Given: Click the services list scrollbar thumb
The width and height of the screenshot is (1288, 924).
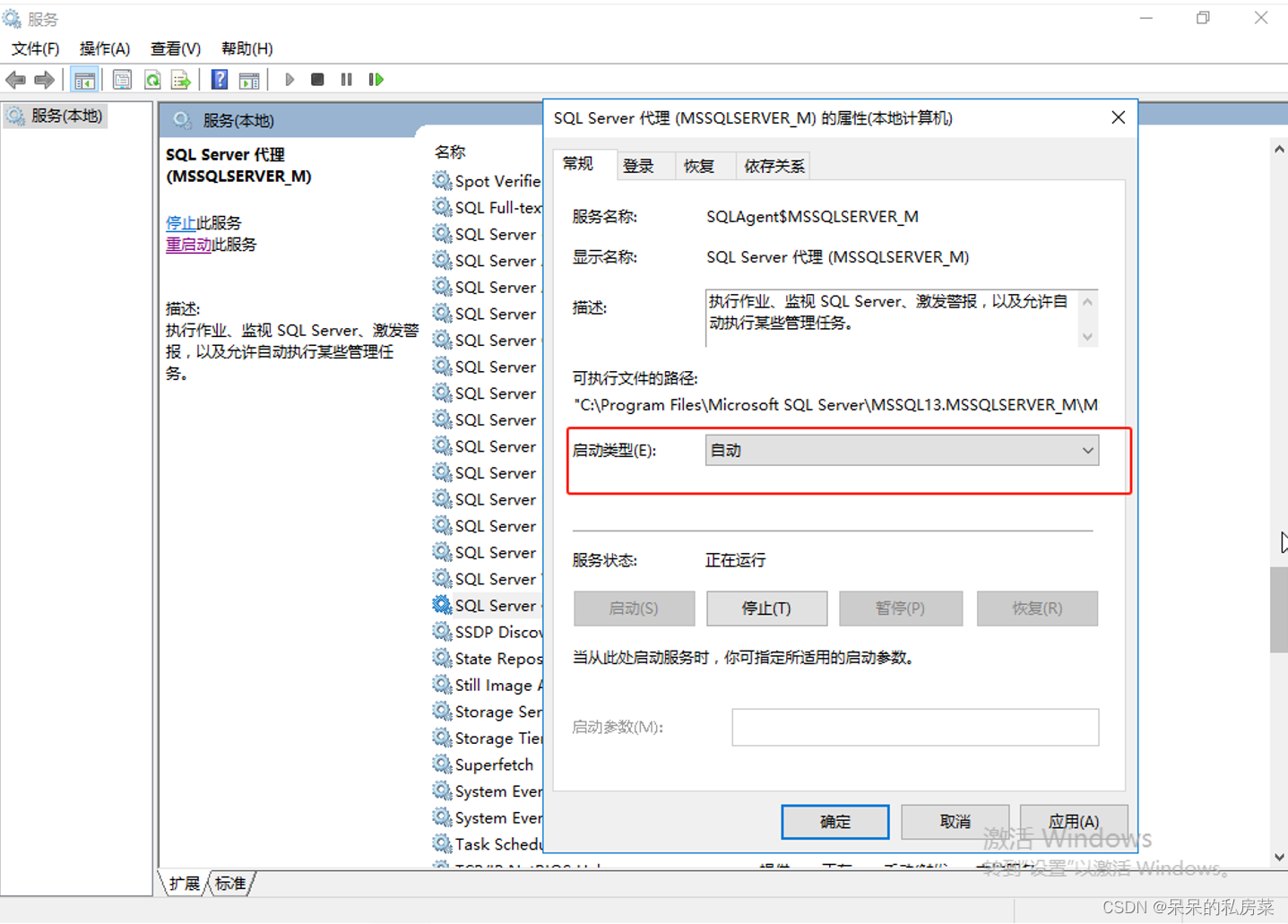Looking at the screenshot, I should [x=1279, y=609].
